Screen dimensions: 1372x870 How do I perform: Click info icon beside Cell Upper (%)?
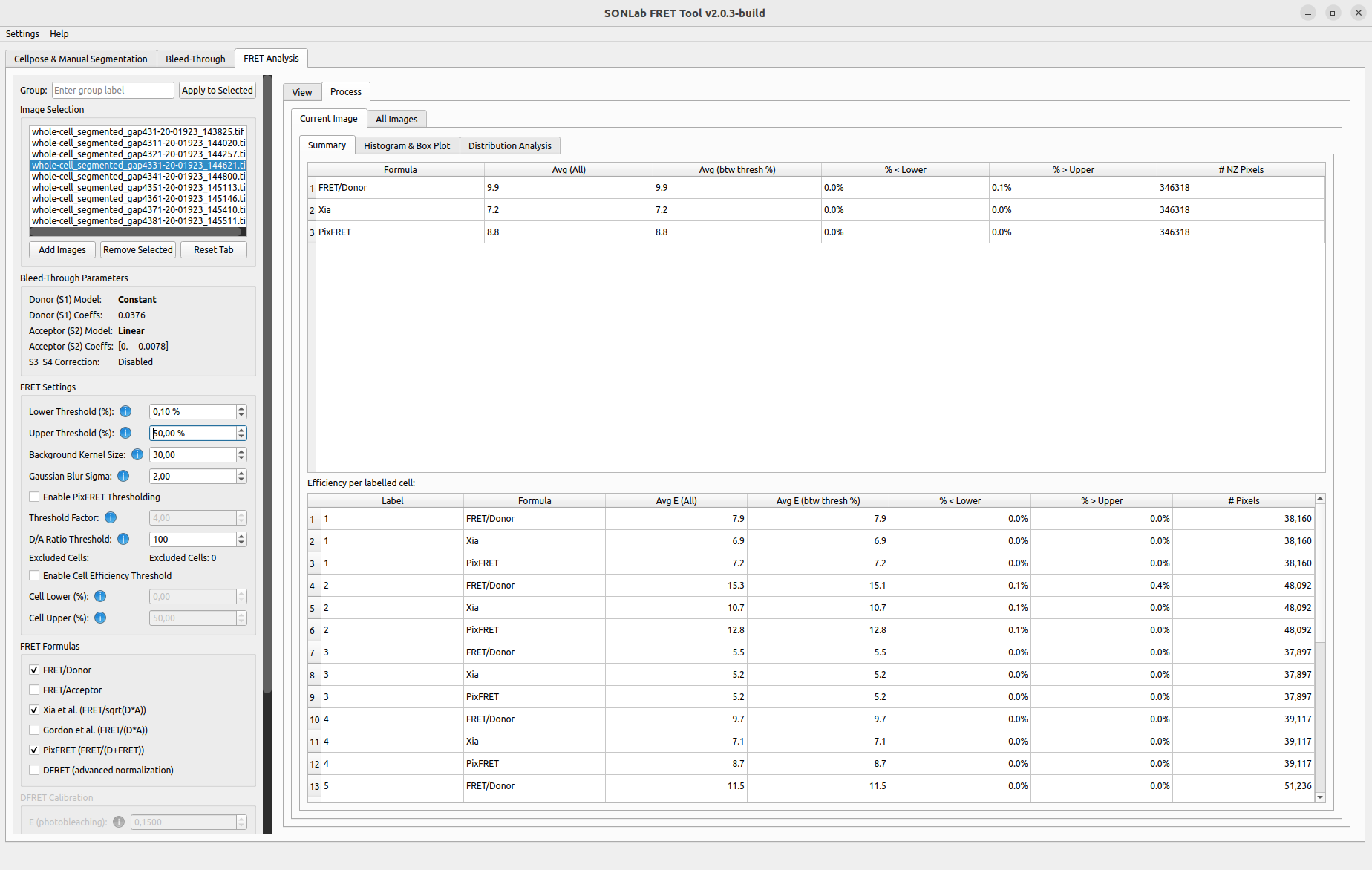pos(100,618)
